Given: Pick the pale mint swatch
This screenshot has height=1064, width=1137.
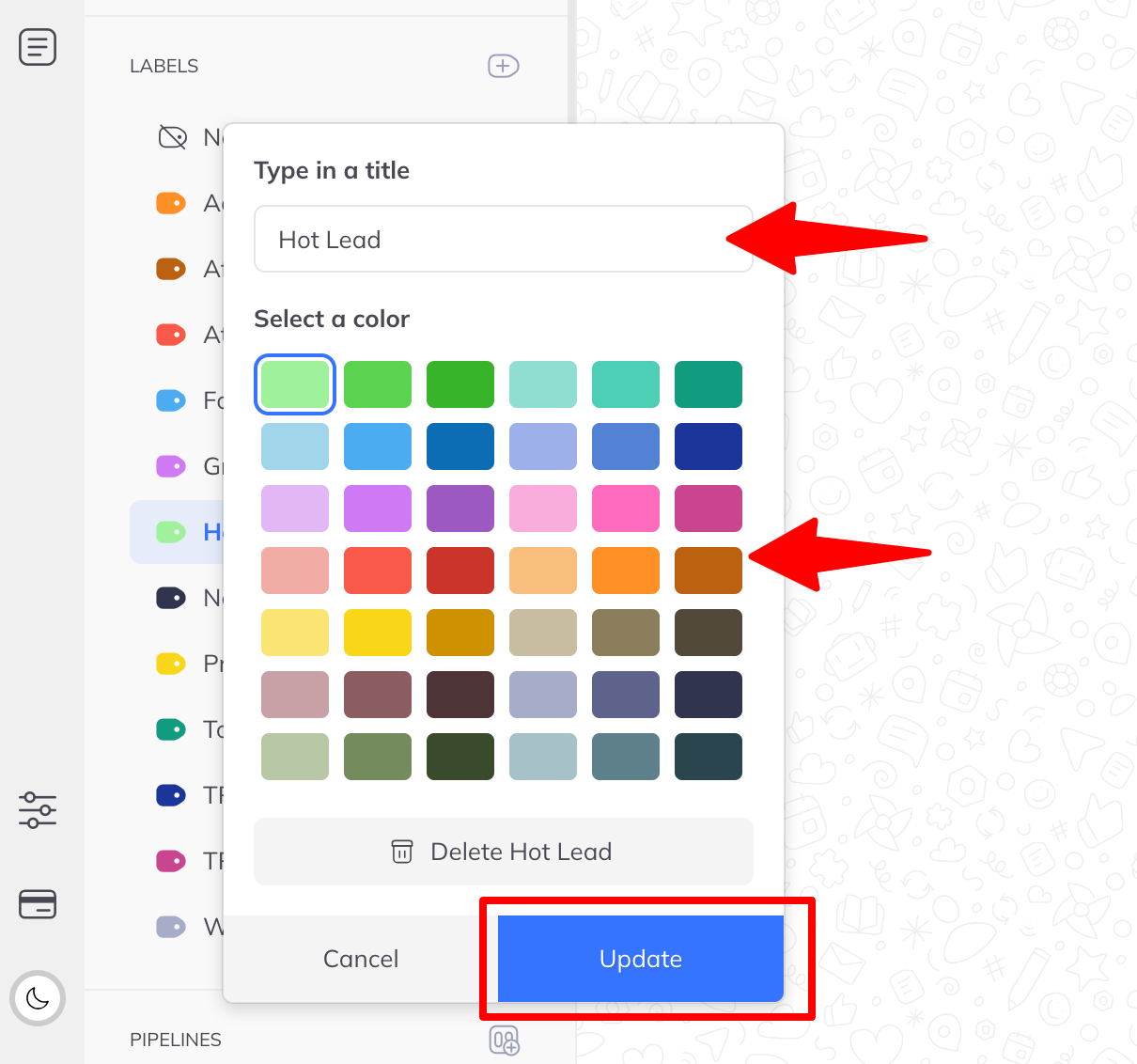Looking at the screenshot, I should pyautogui.click(x=543, y=384).
